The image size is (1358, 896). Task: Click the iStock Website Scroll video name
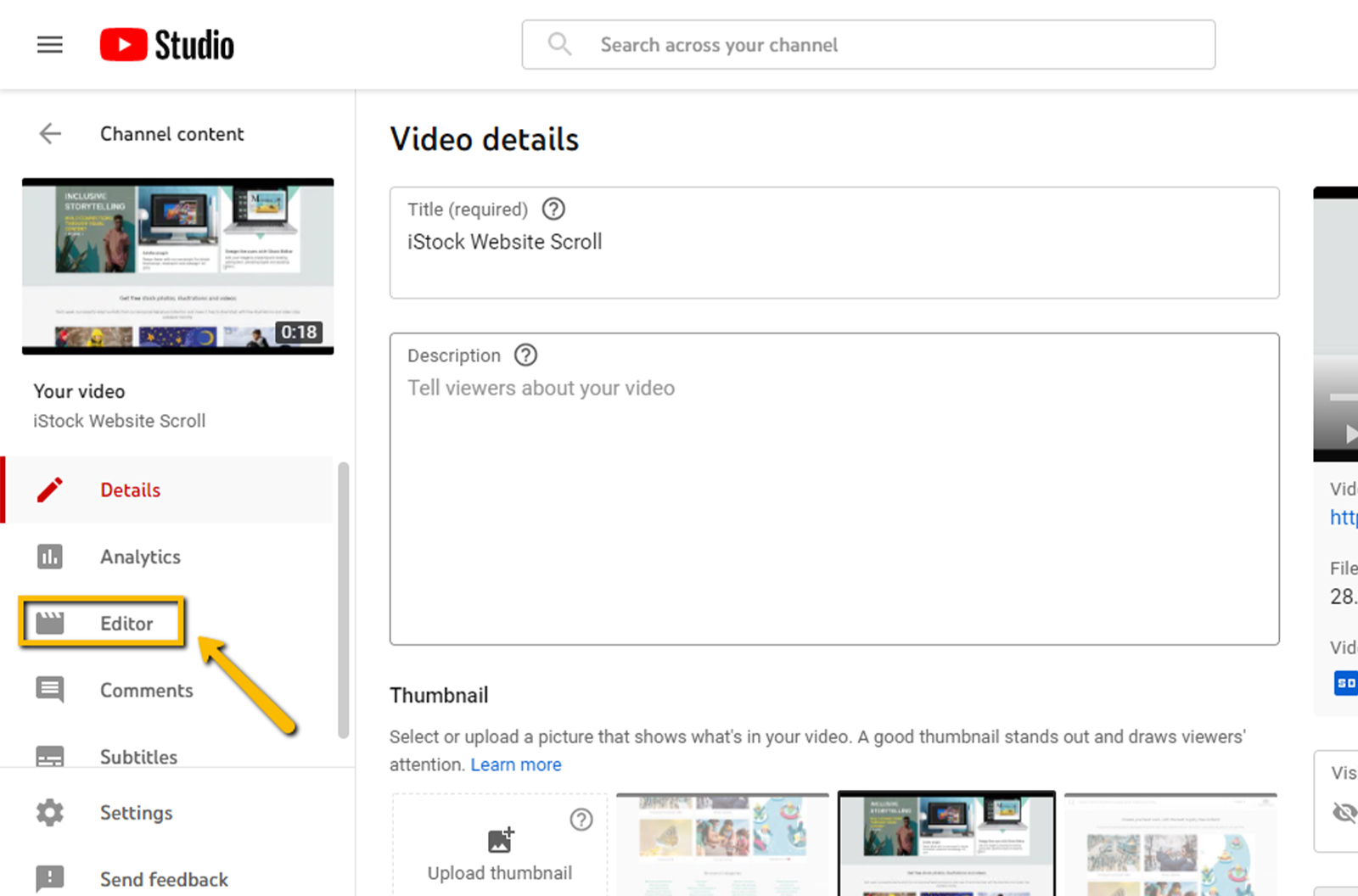tap(120, 421)
